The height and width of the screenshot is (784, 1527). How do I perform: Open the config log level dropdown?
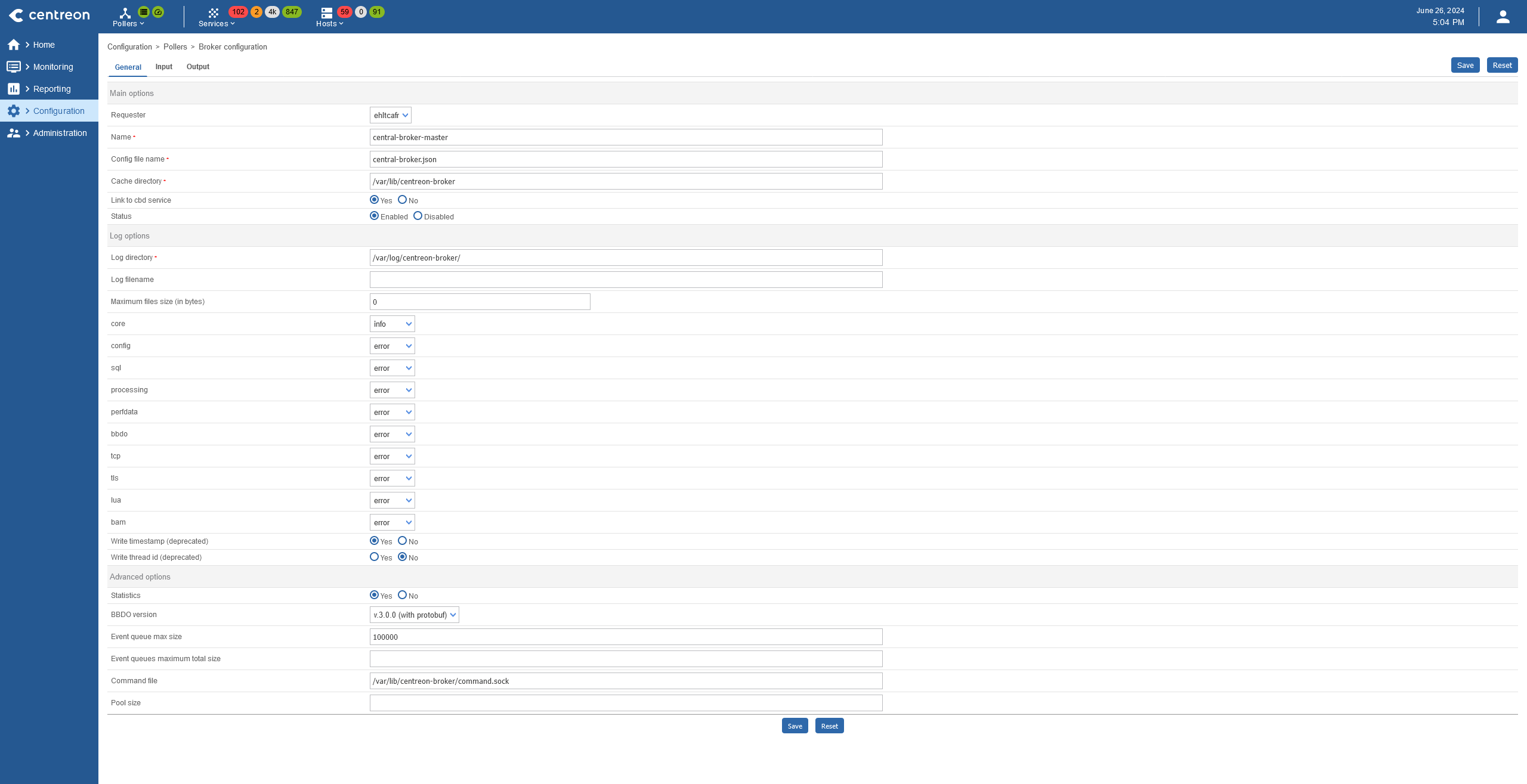(392, 346)
